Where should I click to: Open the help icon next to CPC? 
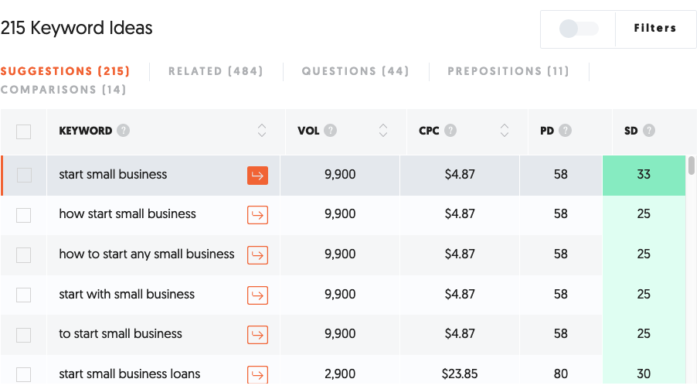point(450,130)
